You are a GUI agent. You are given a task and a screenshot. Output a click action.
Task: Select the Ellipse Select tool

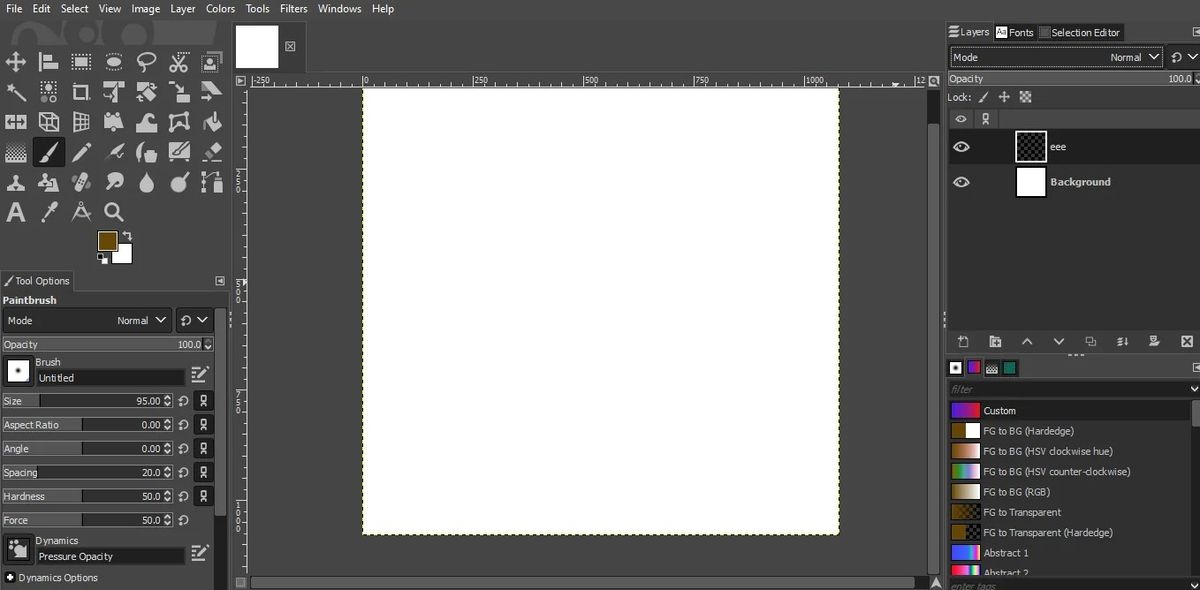[x=114, y=62]
